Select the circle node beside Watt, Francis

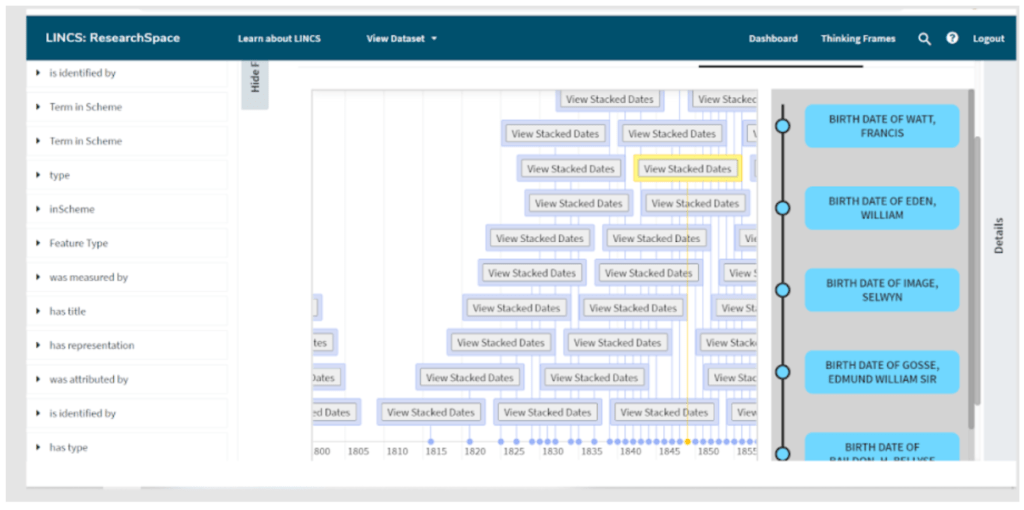point(783,126)
